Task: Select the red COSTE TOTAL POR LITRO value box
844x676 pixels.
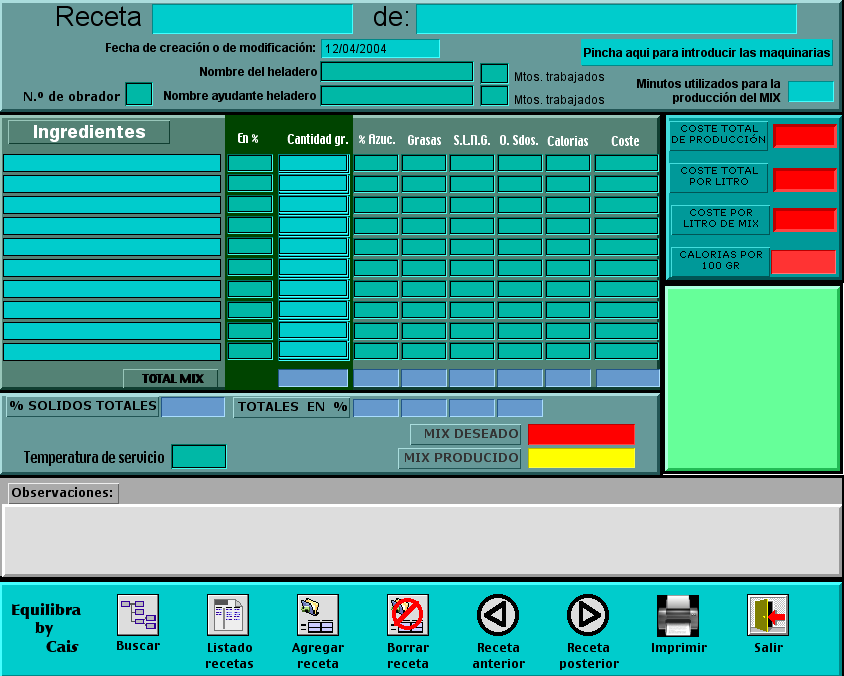Action: click(x=805, y=179)
